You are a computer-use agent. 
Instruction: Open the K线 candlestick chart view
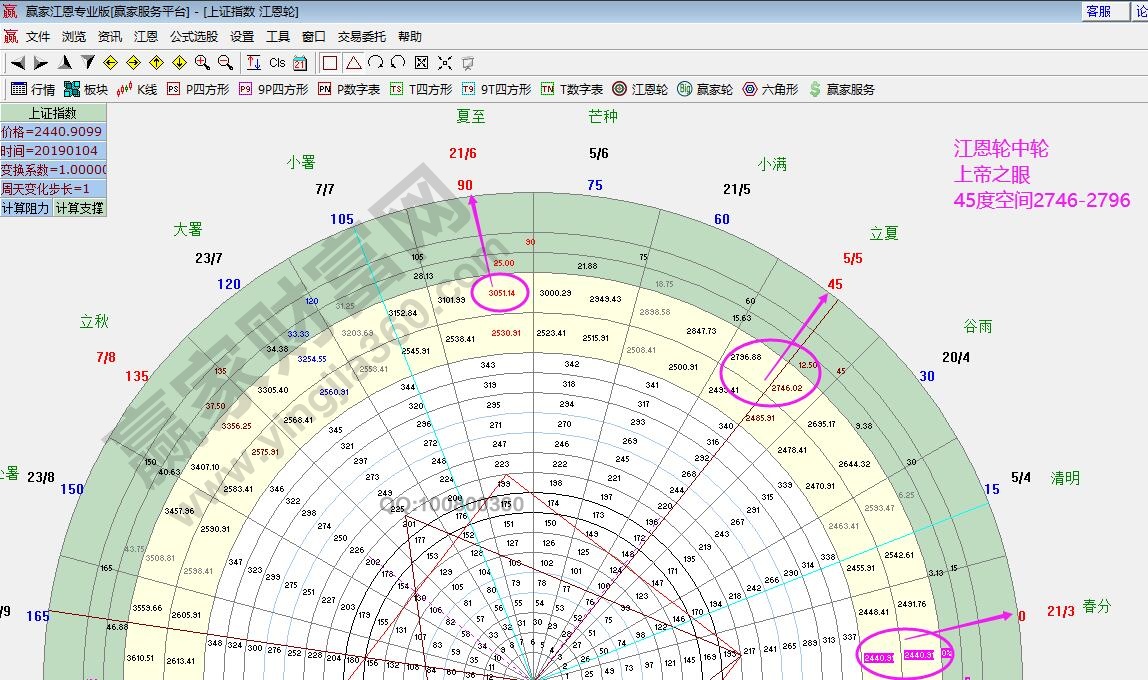click(137, 89)
